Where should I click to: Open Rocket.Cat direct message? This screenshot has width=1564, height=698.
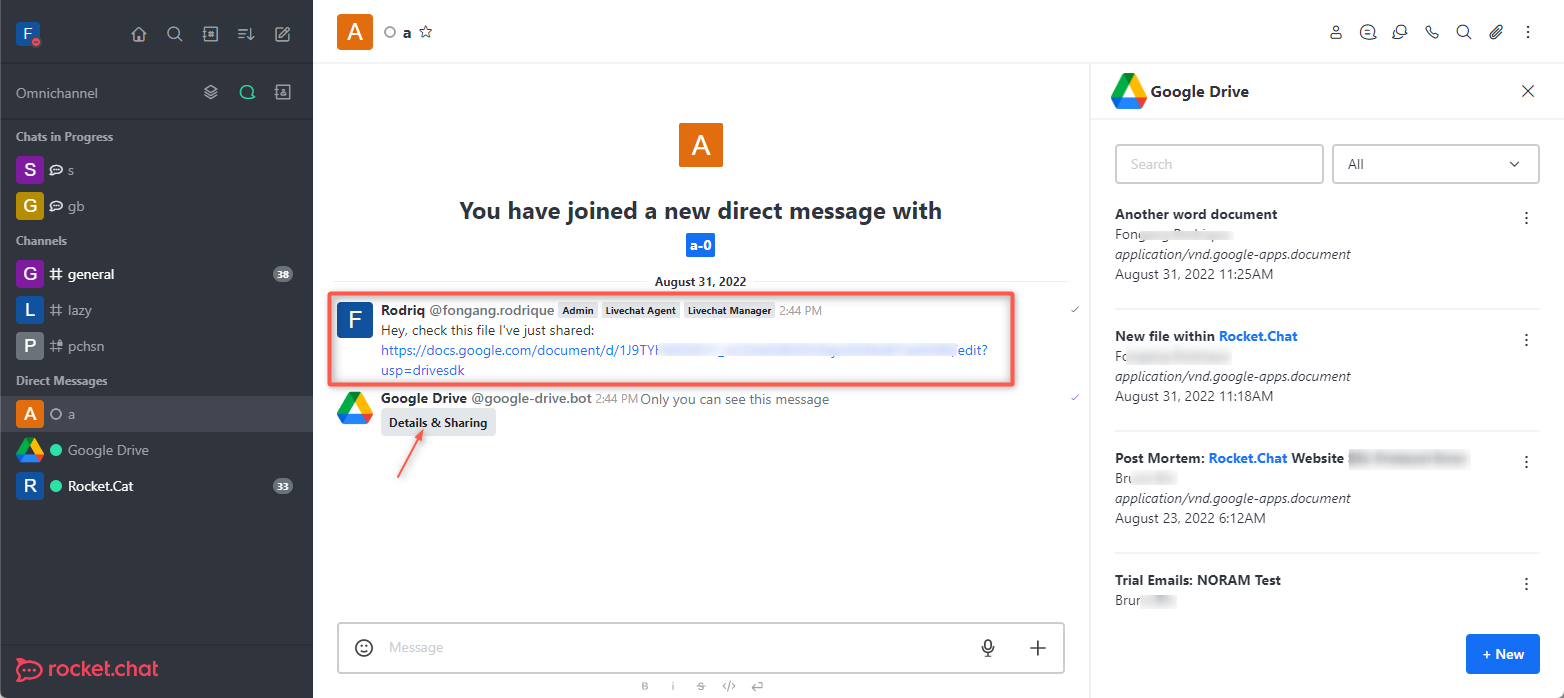coord(156,486)
